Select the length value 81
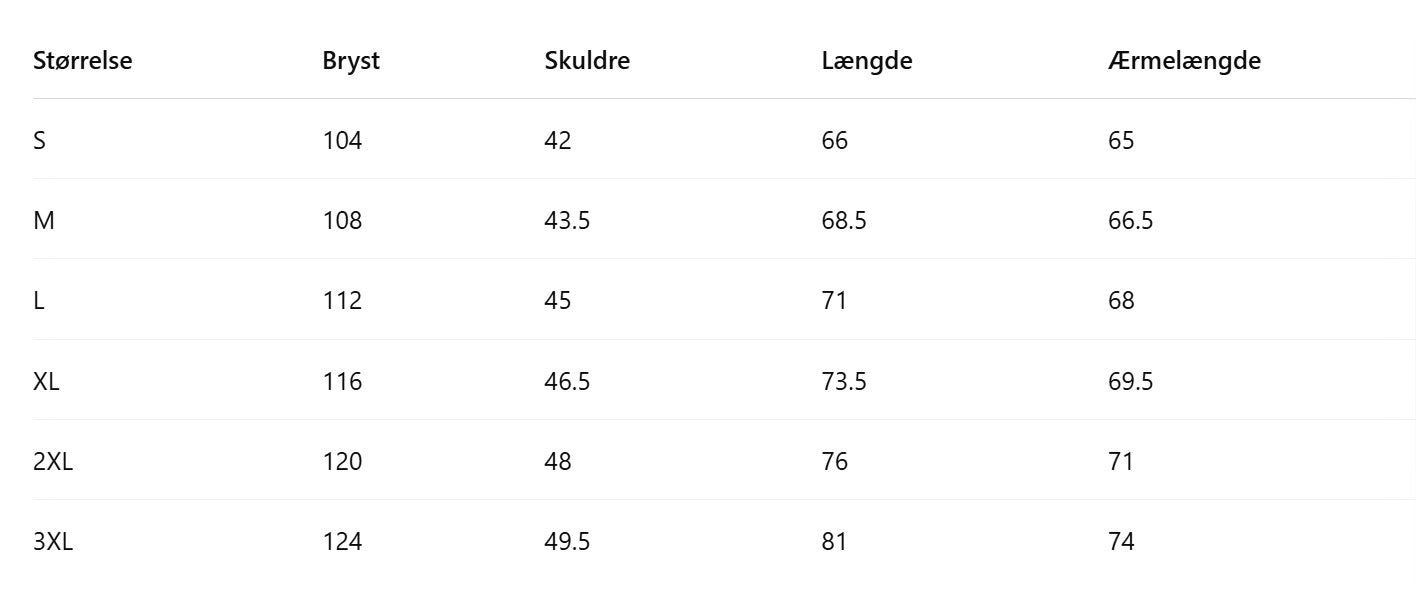Screen dimensions: 1424x592 tap(834, 542)
